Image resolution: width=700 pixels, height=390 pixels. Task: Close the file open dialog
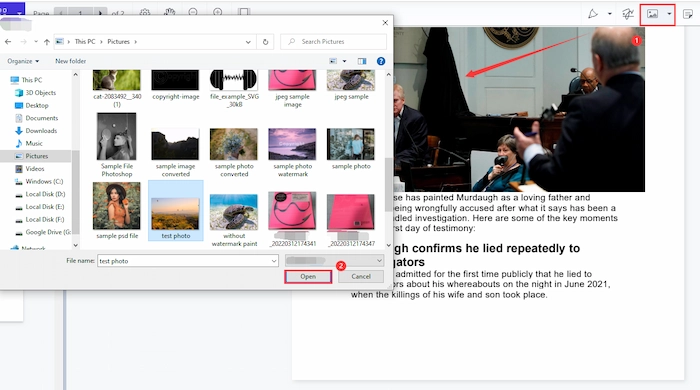[385, 23]
